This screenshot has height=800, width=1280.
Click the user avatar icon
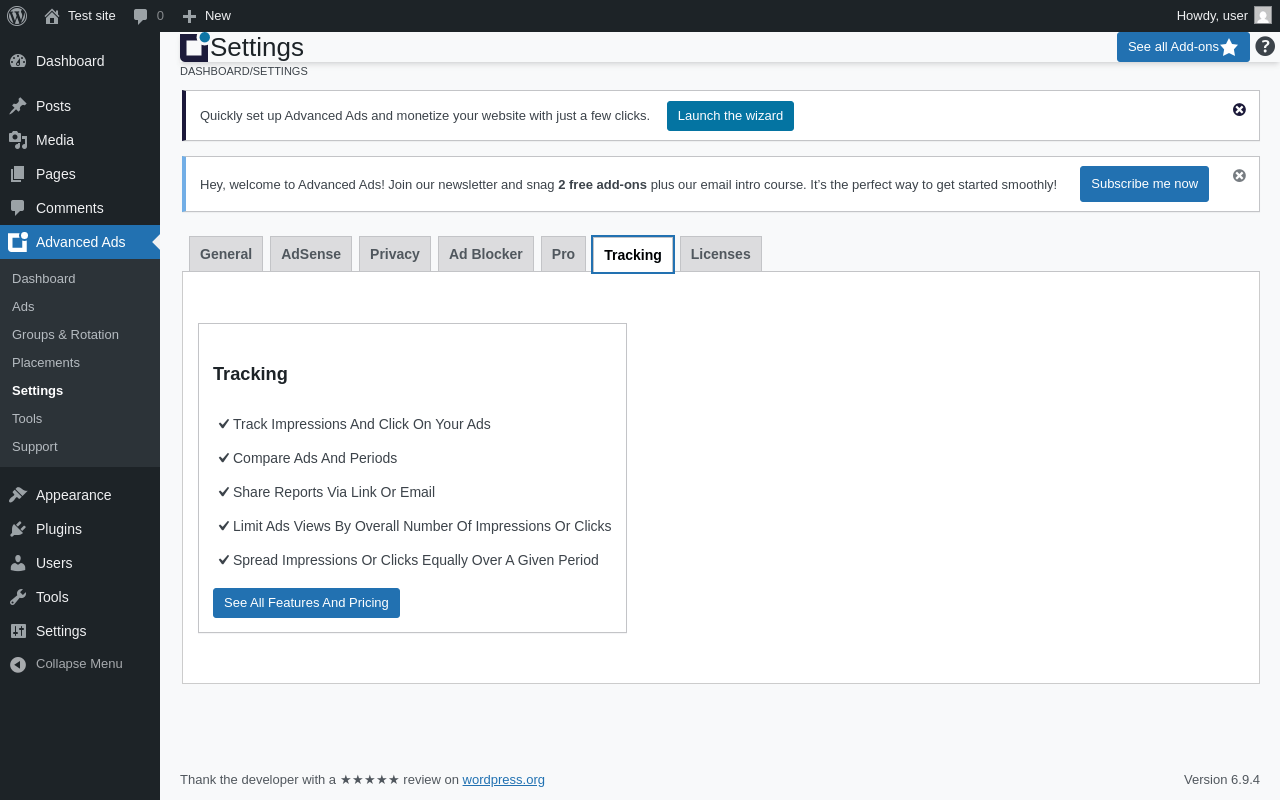pyautogui.click(x=1263, y=15)
